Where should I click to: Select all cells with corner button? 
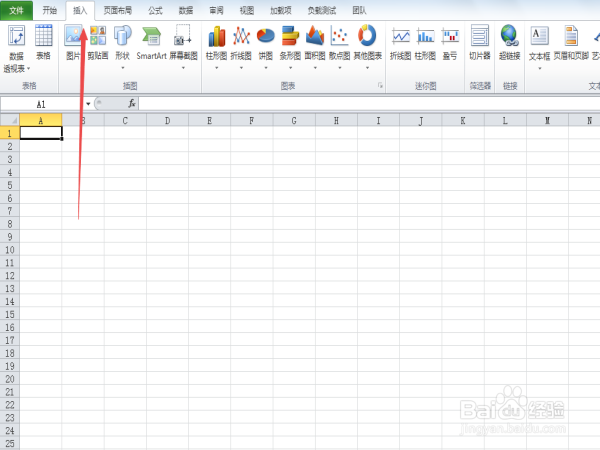tap(10, 120)
